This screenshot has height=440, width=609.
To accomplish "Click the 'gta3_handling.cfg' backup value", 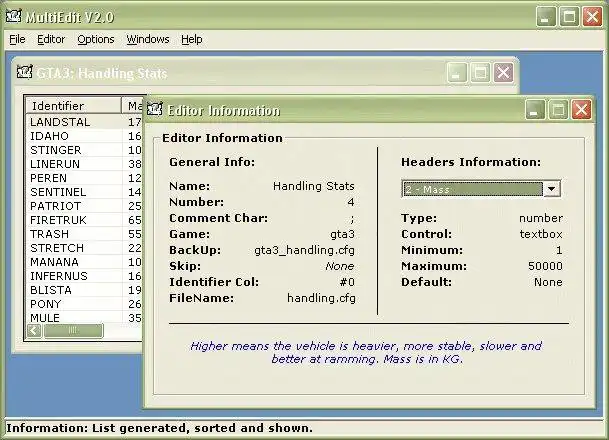I will coord(304,250).
